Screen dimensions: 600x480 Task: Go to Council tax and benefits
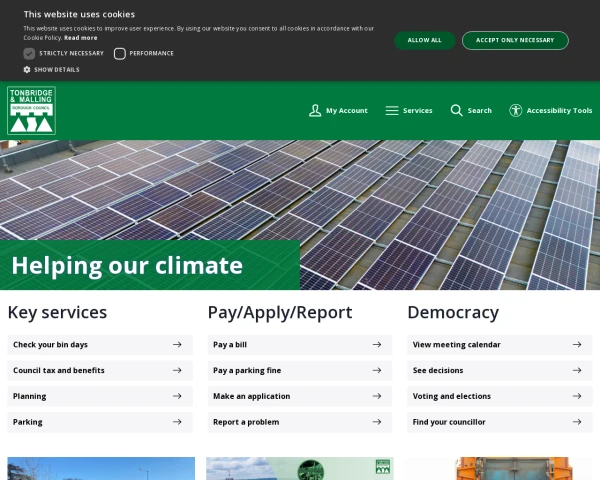58,370
